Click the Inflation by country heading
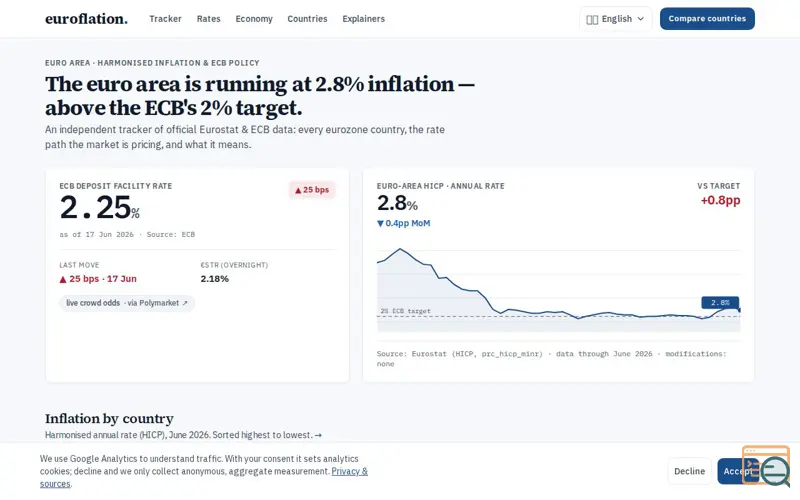The height and width of the screenshot is (500, 800). 109,418
